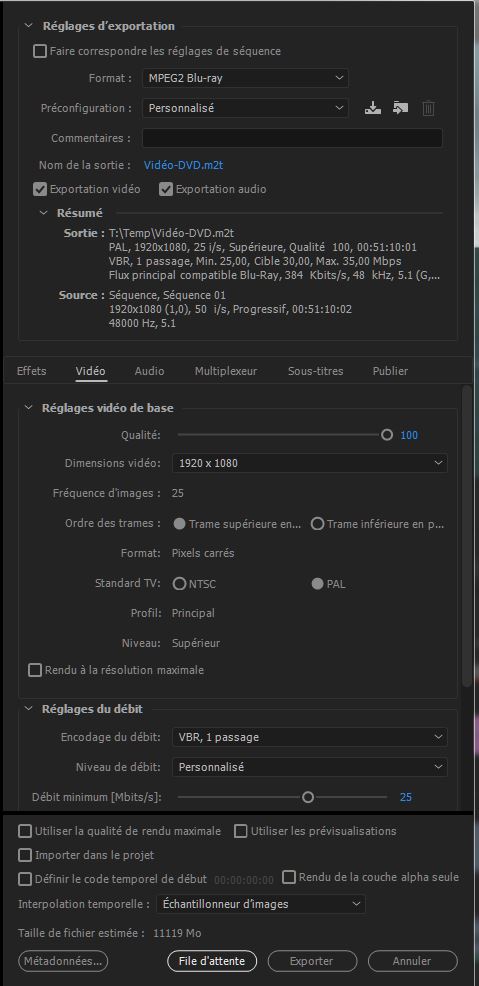Click the save preset icon
Screen dimensions: 479x986
point(373,108)
